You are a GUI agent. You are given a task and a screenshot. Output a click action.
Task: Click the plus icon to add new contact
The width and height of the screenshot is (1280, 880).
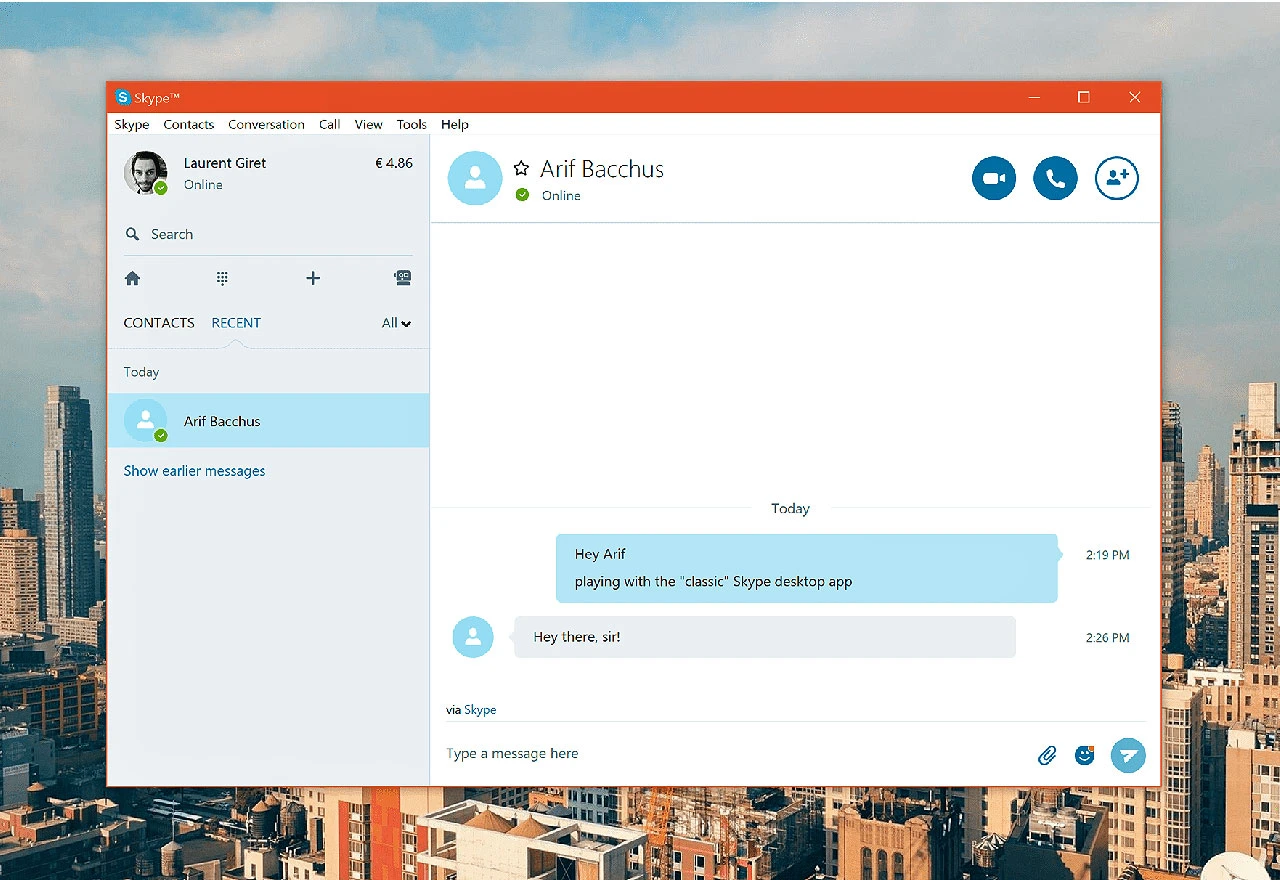tap(313, 278)
